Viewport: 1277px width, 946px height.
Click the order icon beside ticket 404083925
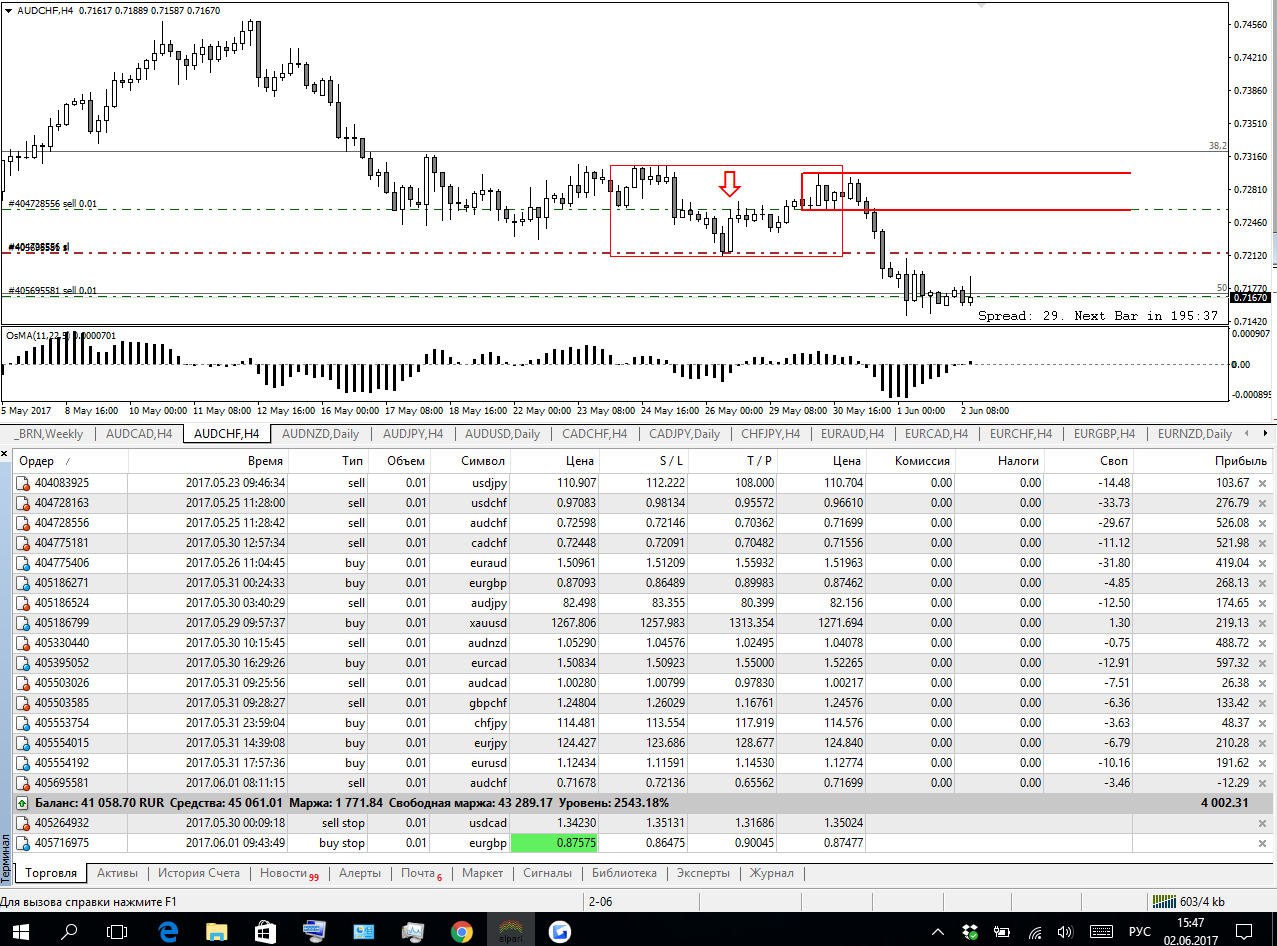[x=23, y=483]
